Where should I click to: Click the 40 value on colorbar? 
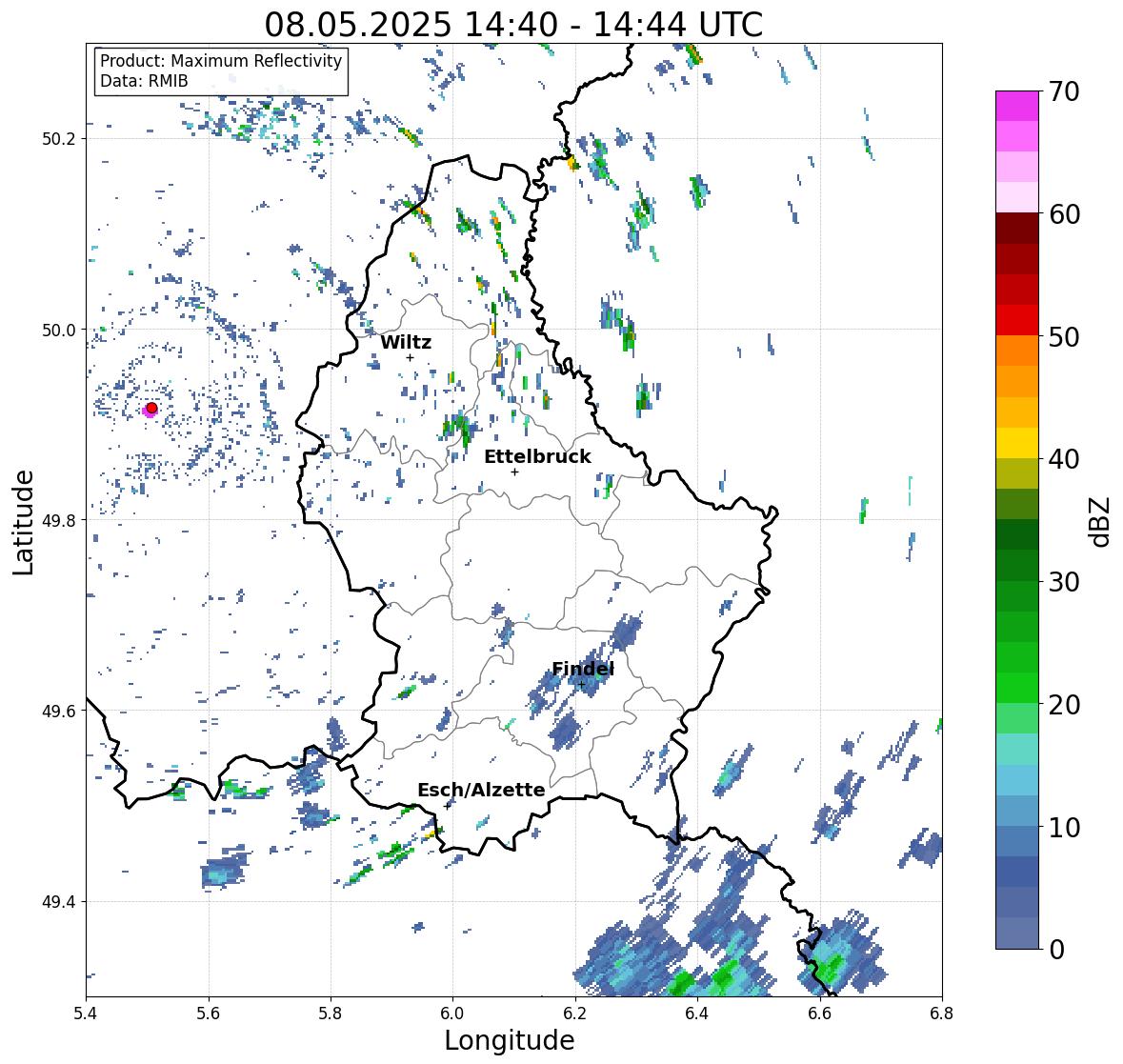coord(1064,459)
